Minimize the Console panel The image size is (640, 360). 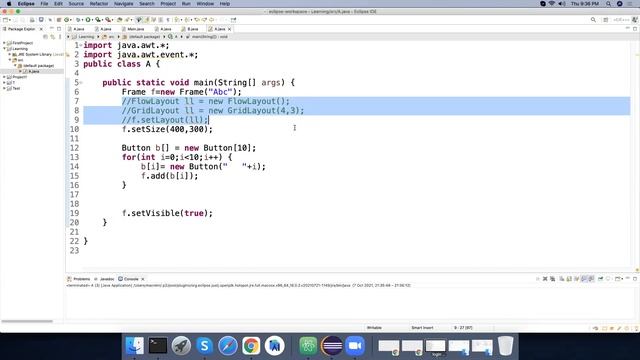click(628, 278)
